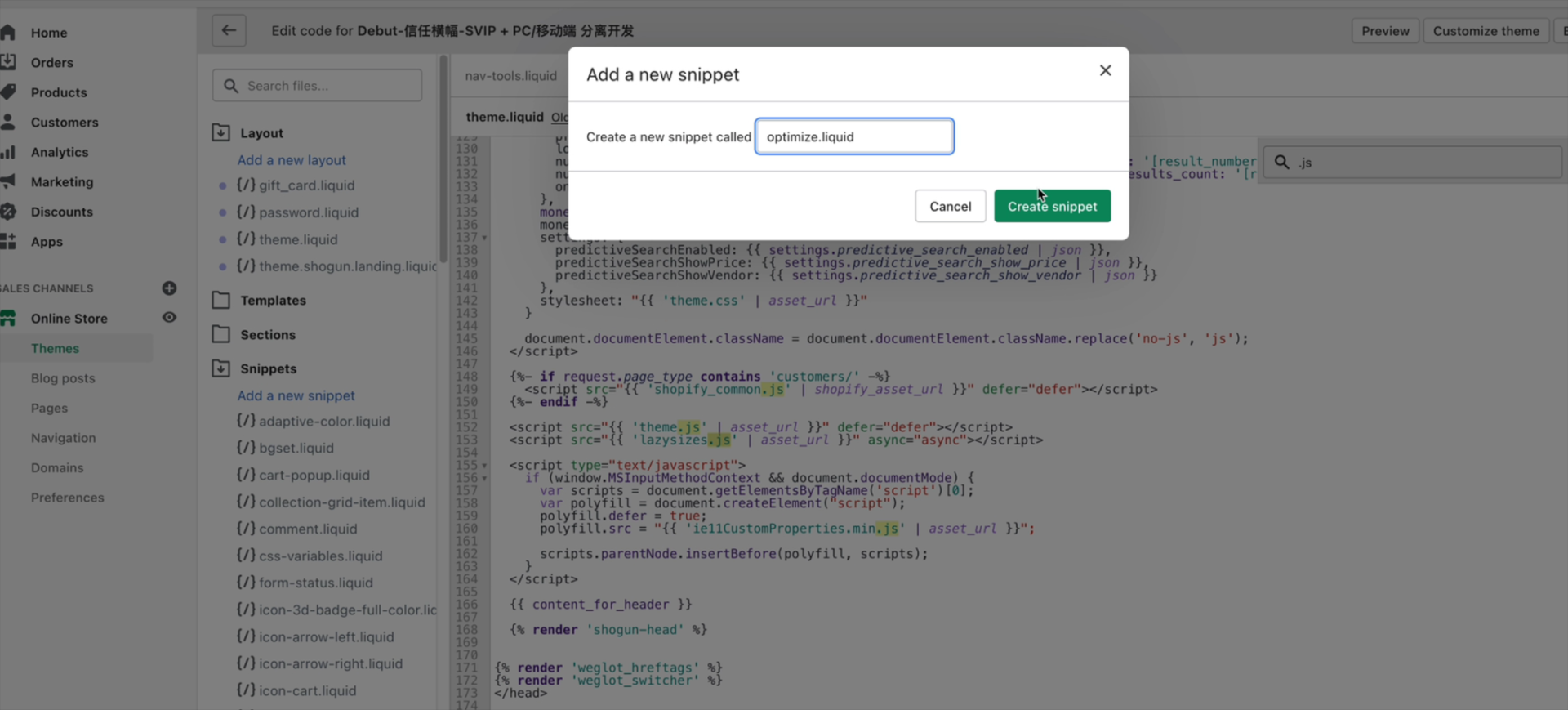Screen dimensions: 1568x710
Task: Cancel the new snippet dialog
Action: click(x=950, y=206)
